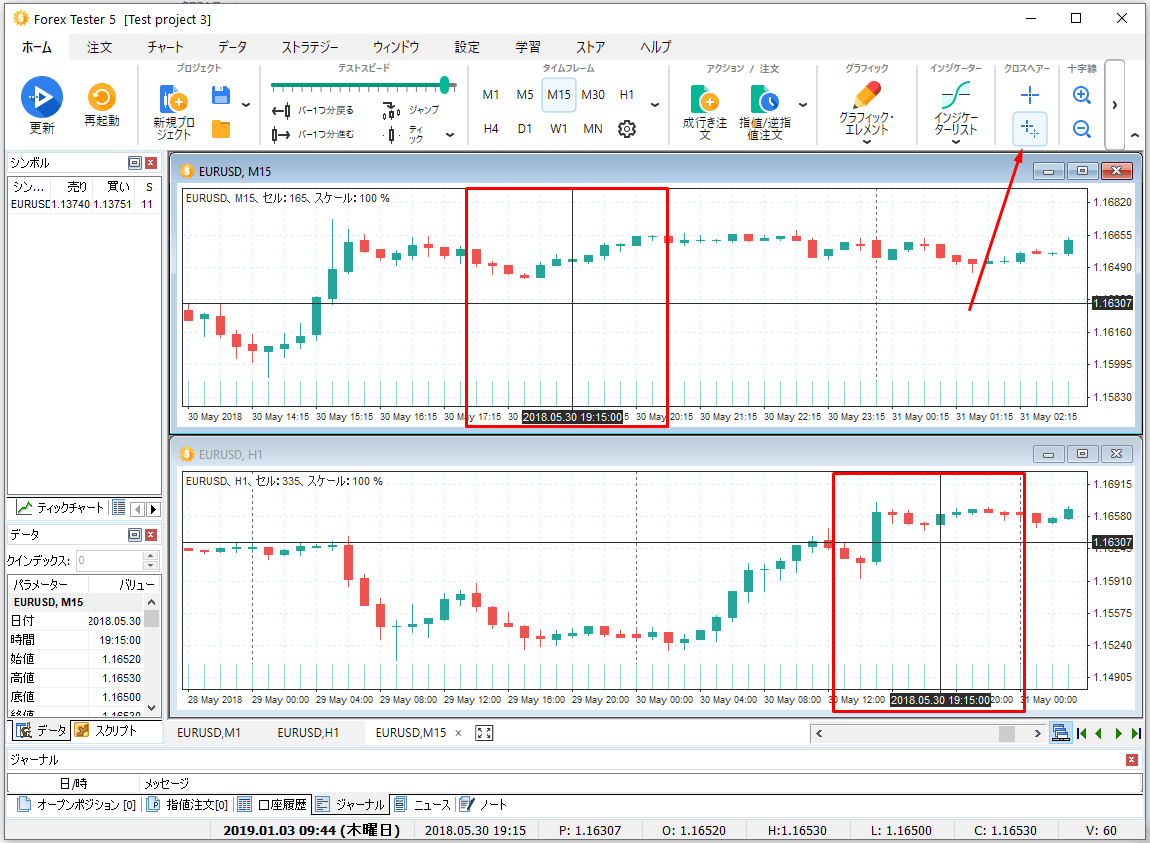Switch timeframe to H4

click(x=491, y=129)
